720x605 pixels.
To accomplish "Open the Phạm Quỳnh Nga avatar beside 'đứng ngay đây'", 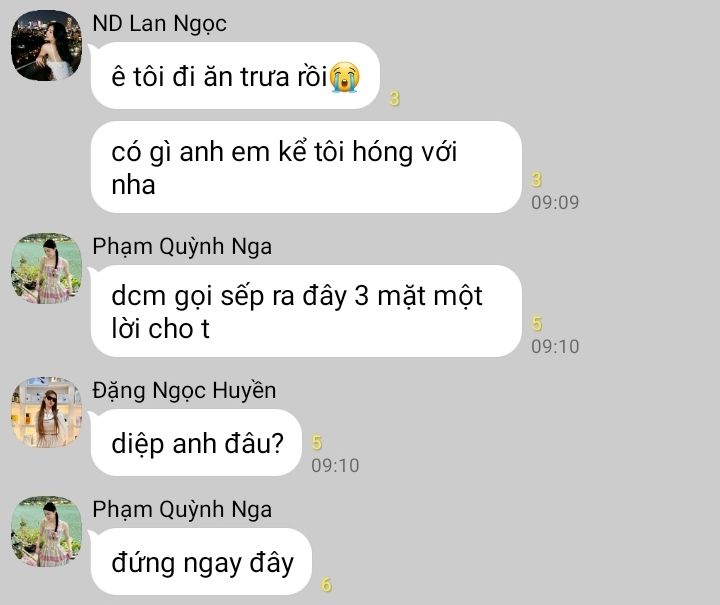I will pos(46,532).
